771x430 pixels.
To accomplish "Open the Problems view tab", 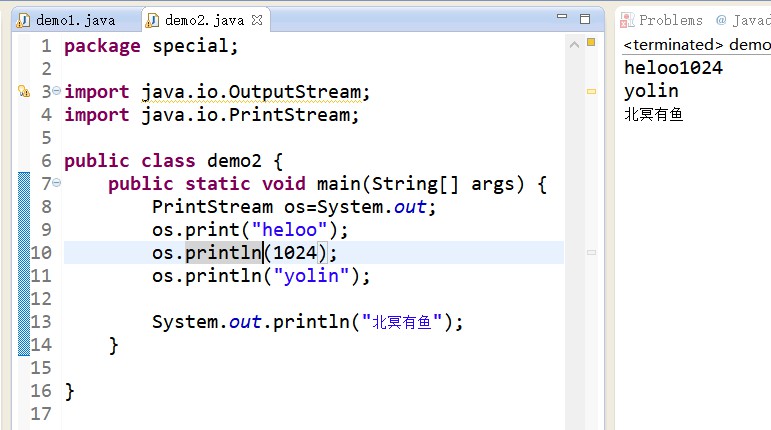I will click(x=661, y=20).
